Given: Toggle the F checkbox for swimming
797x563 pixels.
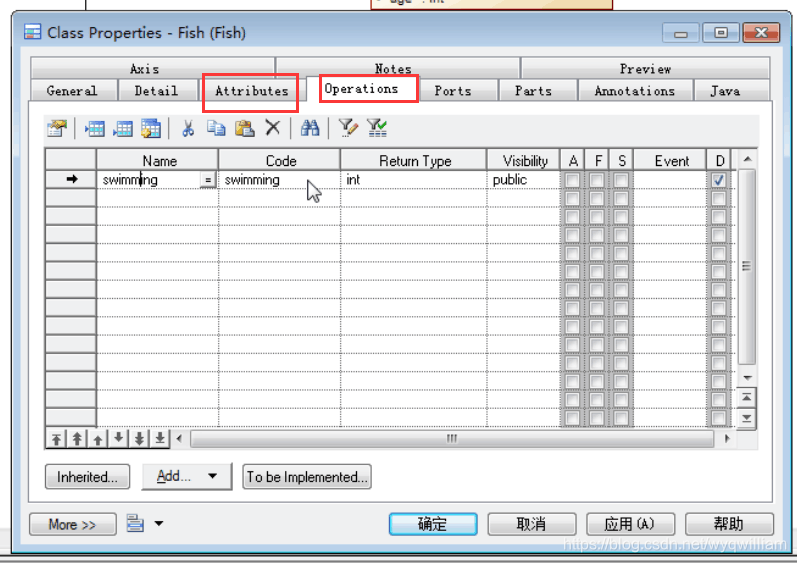Looking at the screenshot, I should coord(597,180).
